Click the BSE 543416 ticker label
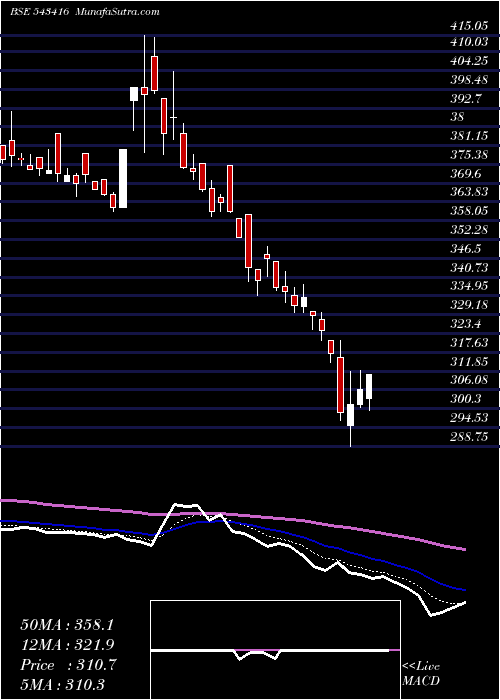The image size is (500, 700). 39,12
